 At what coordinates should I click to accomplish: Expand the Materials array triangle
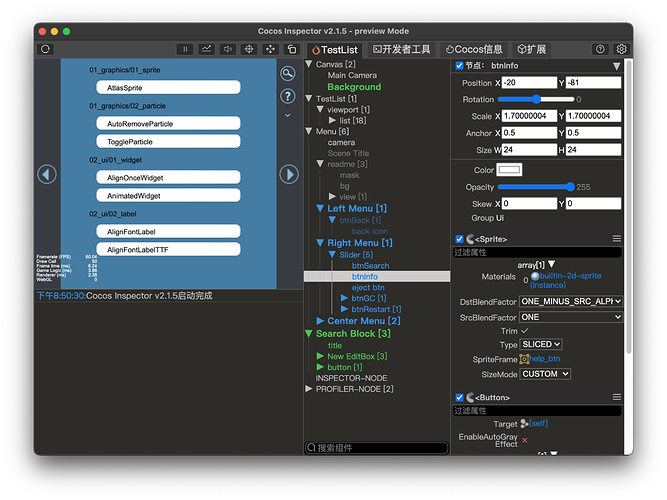(x=552, y=264)
